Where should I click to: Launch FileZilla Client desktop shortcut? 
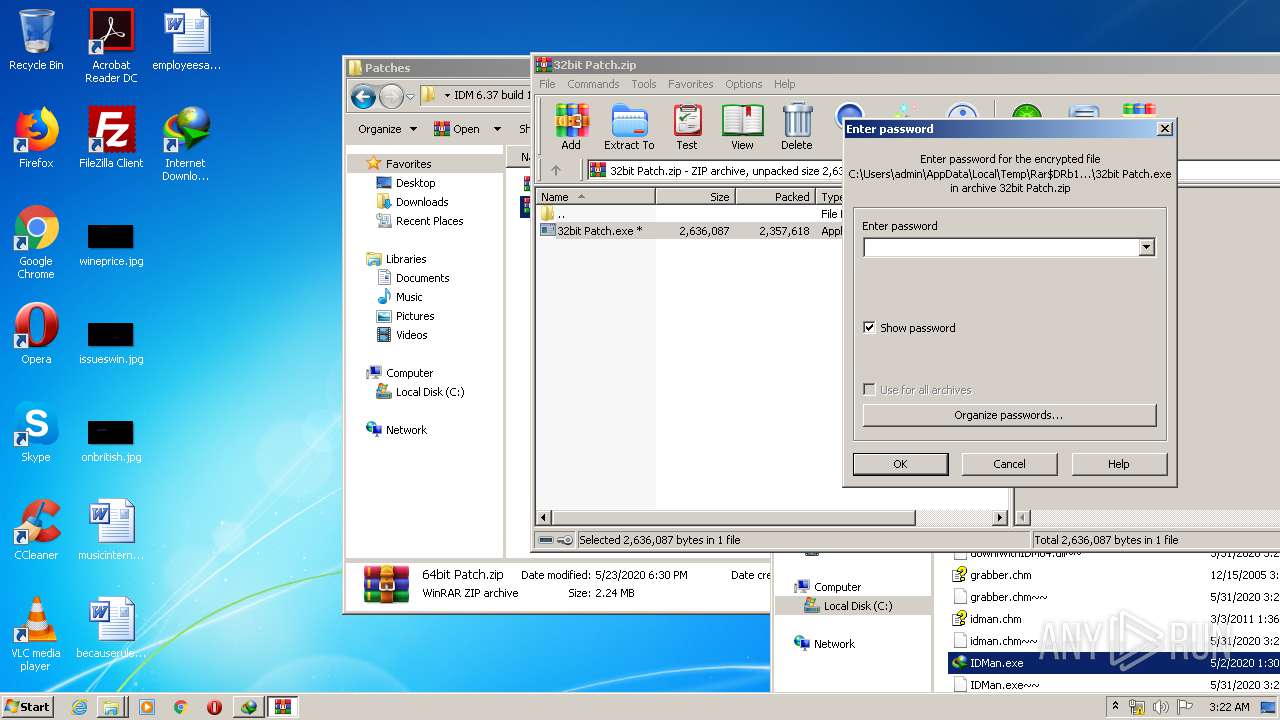pos(111,138)
